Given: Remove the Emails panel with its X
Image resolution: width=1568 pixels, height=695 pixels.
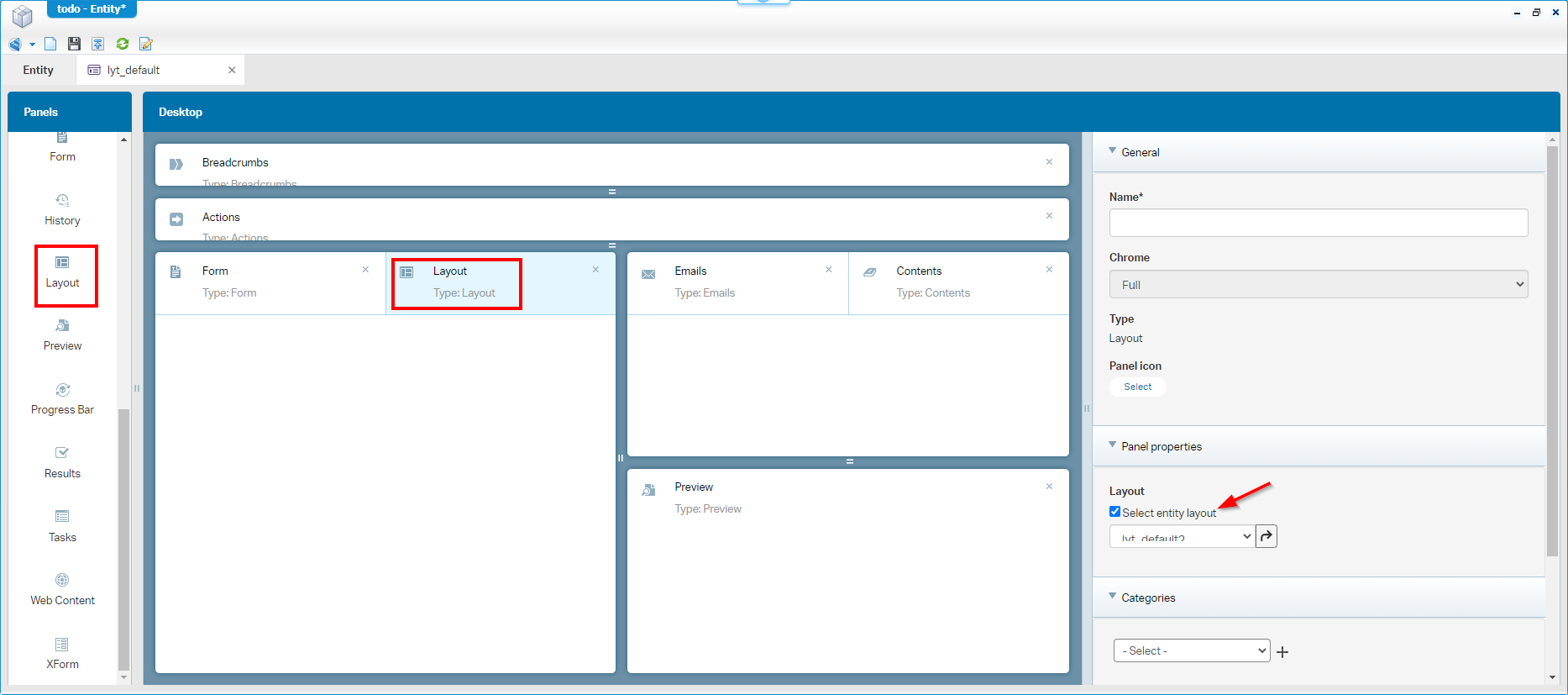Looking at the screenshot, I should [x=828, y=270].
